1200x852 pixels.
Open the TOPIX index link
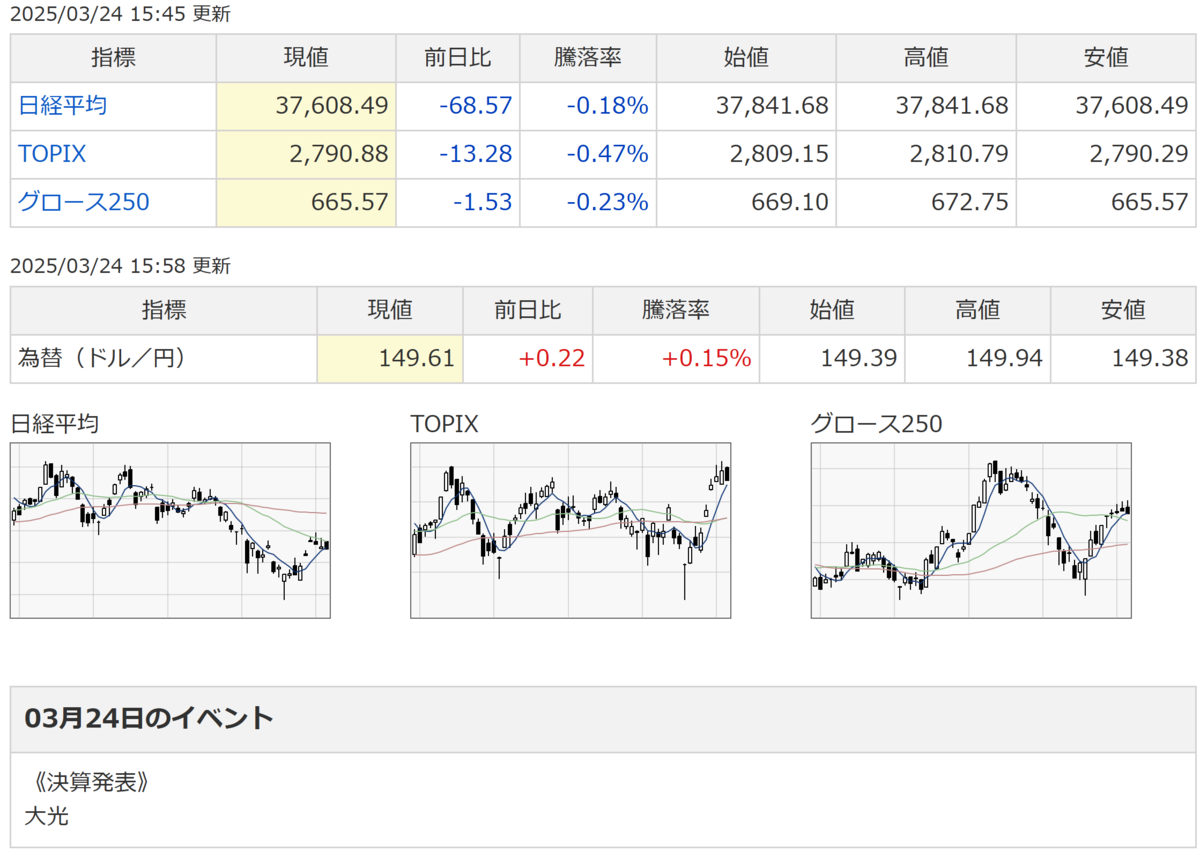pyautogui.click(x=52, y=154)
